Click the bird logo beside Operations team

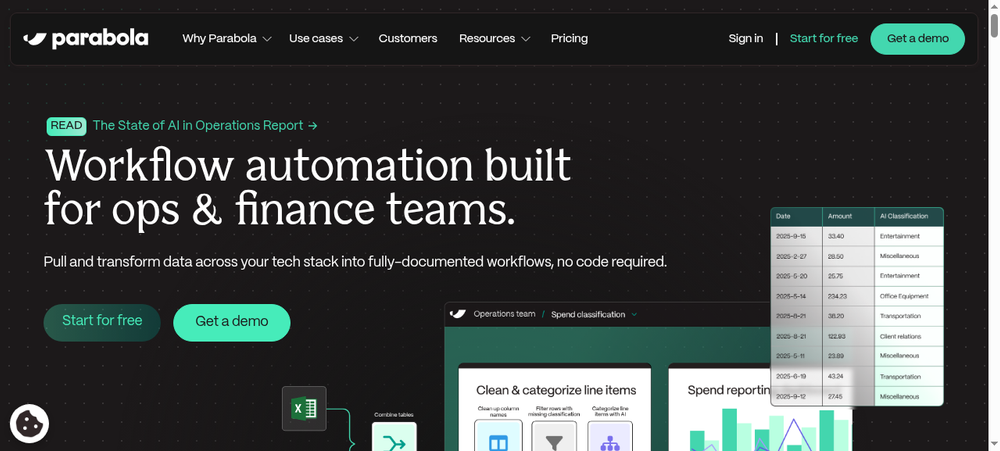coord(458,314)
